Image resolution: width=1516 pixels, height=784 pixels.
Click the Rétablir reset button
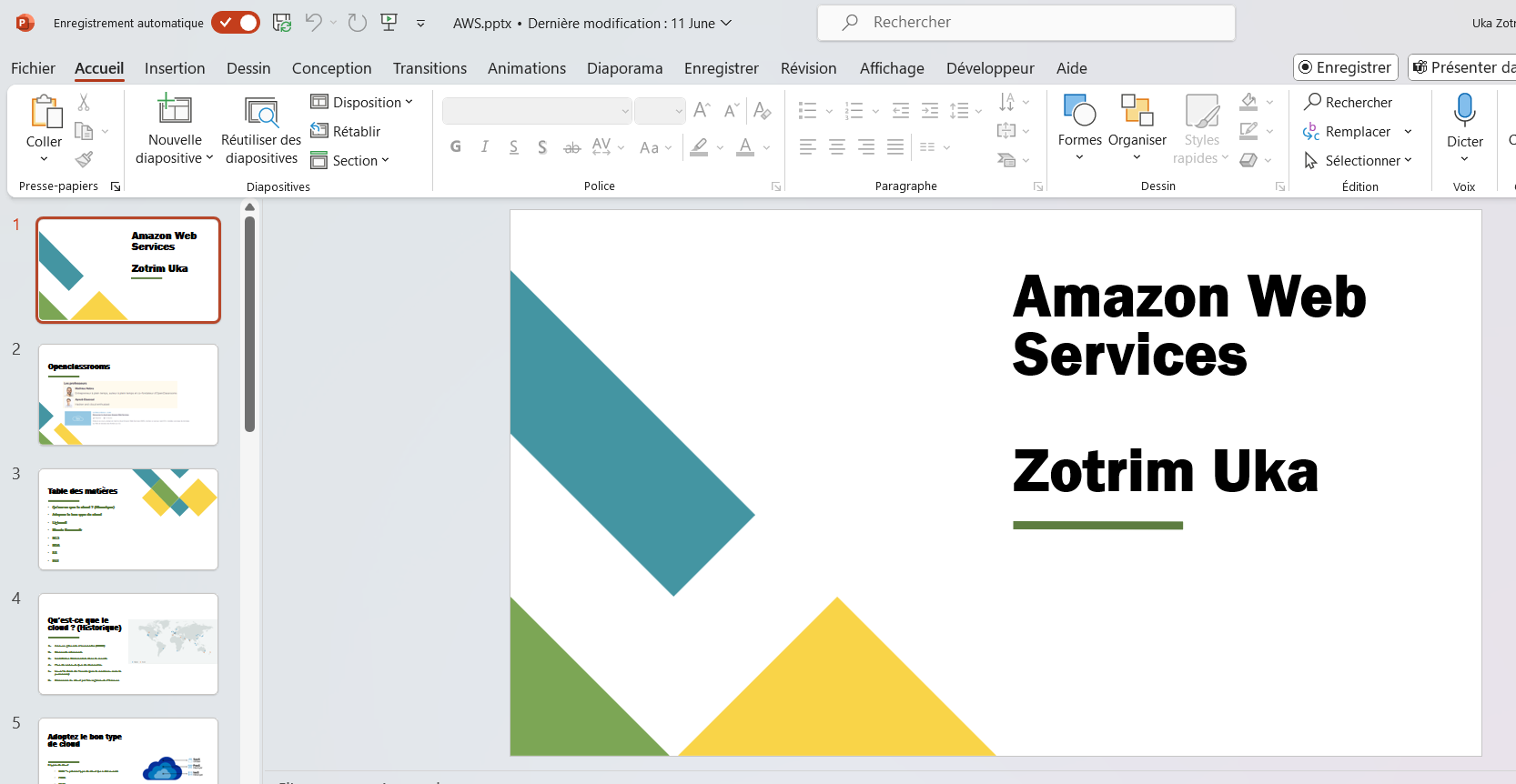click(346, 132)
